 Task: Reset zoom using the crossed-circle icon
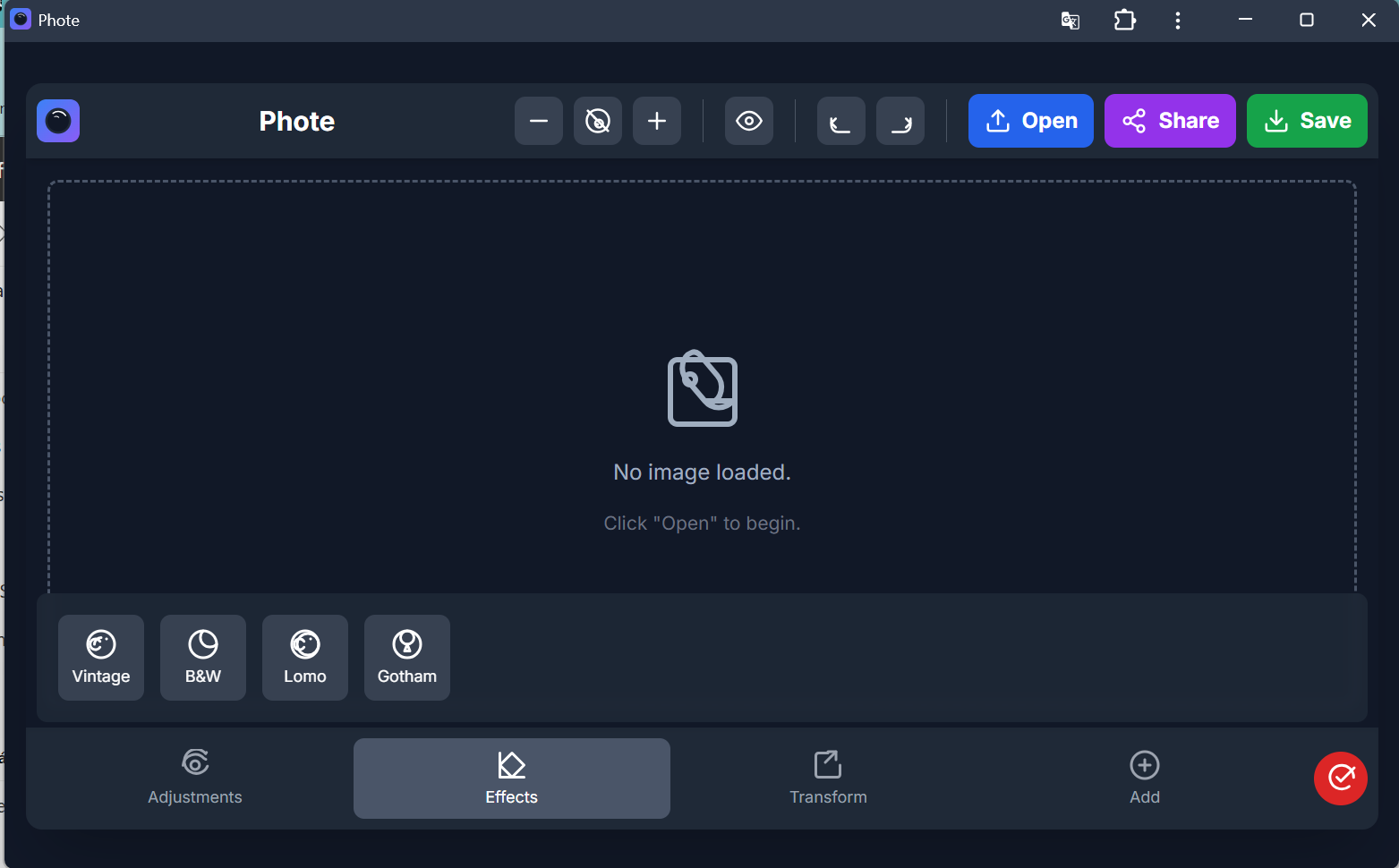[x=598, y=121]
